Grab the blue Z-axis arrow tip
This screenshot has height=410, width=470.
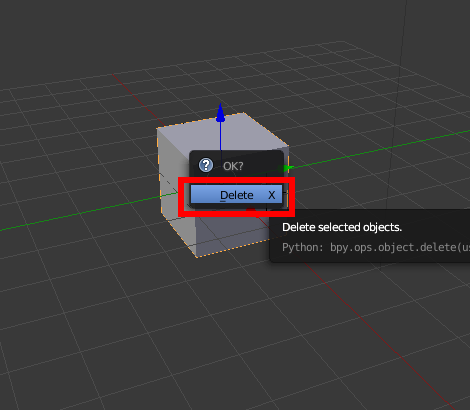click(220, 112)
